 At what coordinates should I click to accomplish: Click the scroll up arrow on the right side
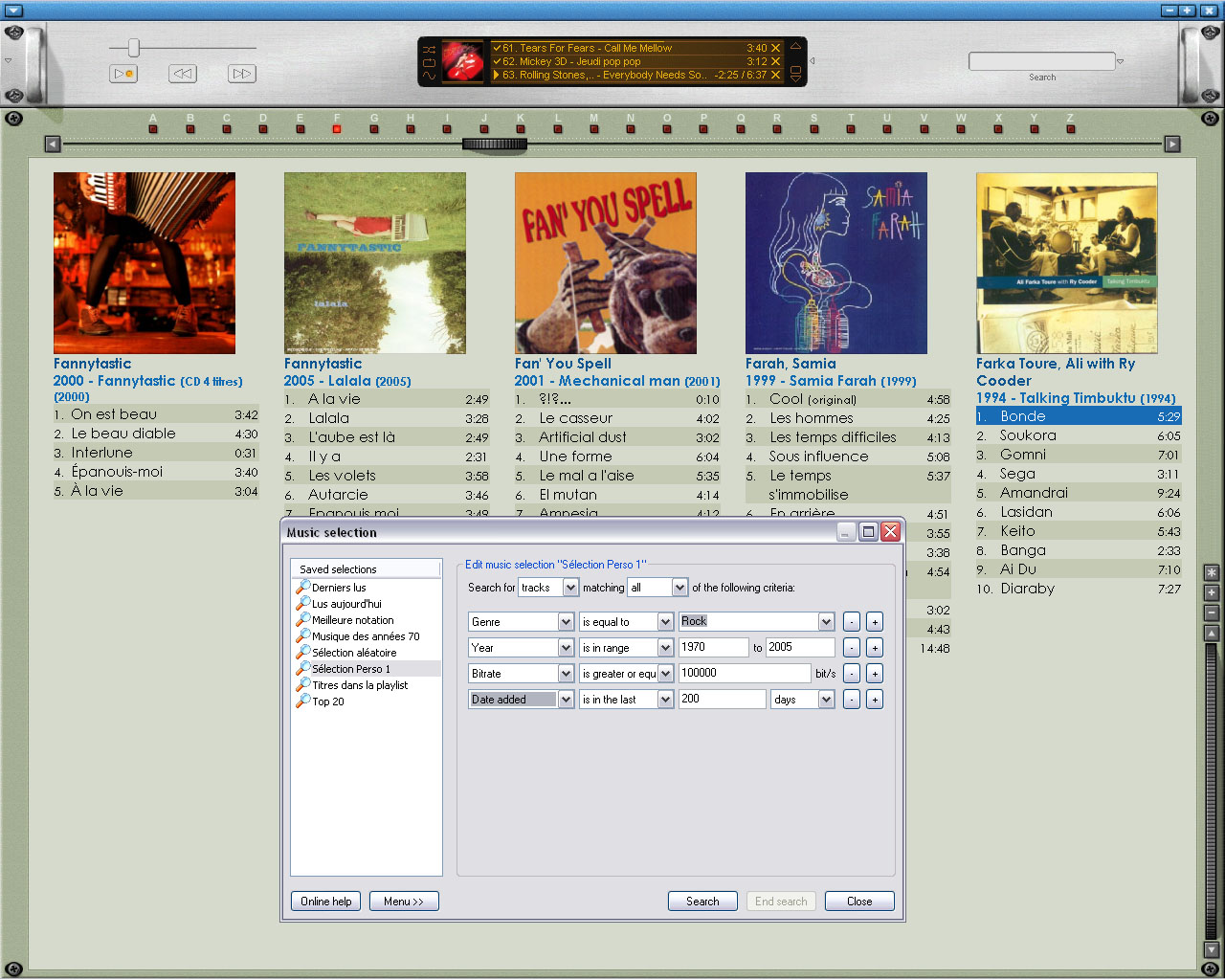[1212, 634]
